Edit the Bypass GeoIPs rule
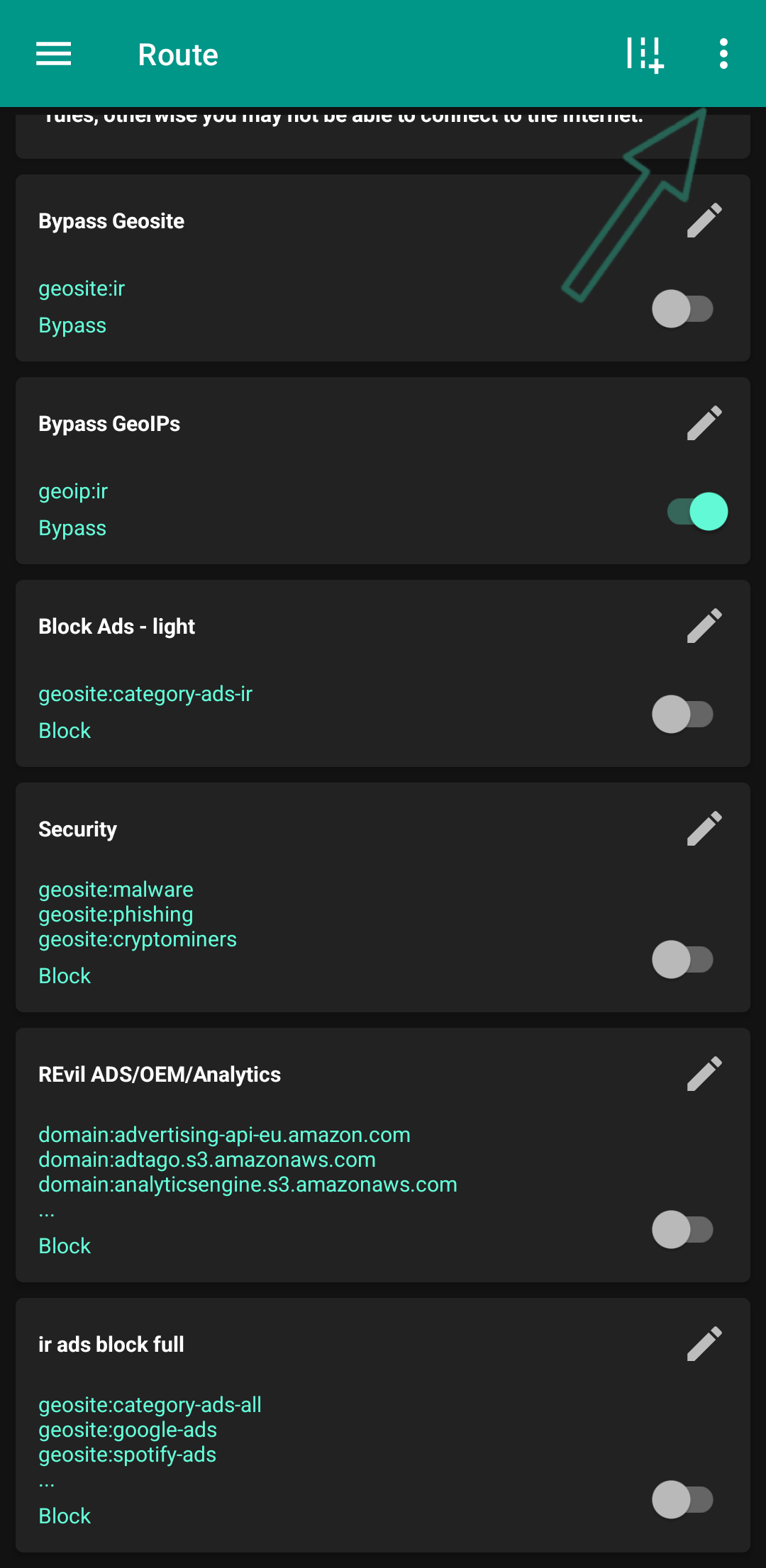 [704, 423]
